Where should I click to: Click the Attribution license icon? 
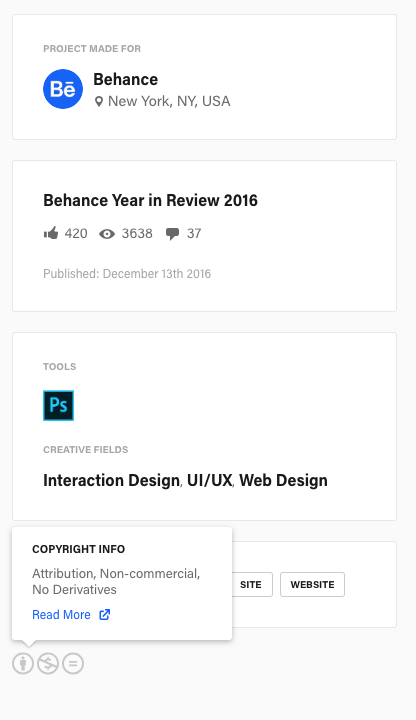pos(23,664)
